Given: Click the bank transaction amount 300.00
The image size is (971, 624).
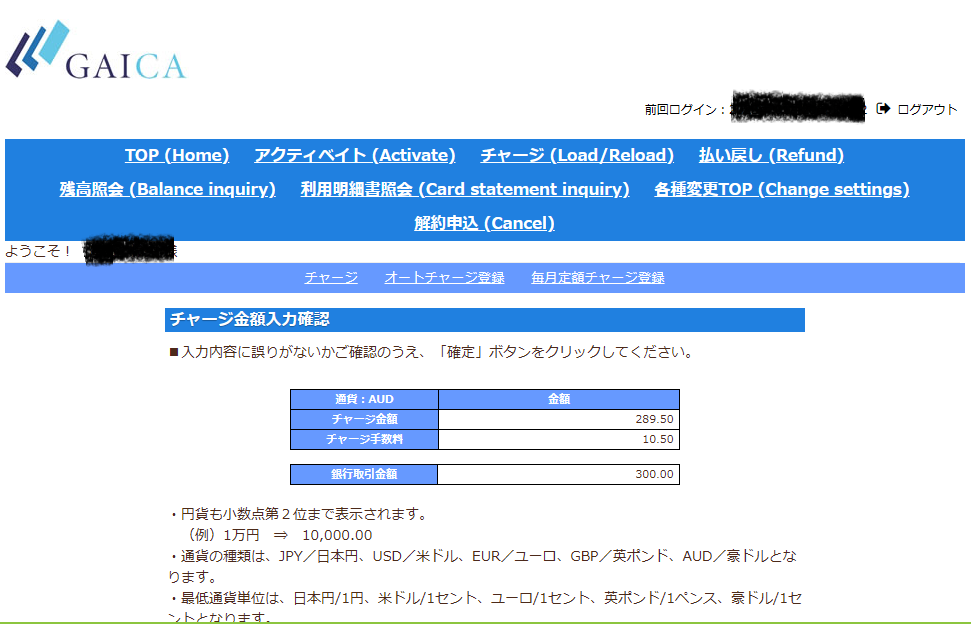Looking at the screenshot, I should (x=655, y=474).
